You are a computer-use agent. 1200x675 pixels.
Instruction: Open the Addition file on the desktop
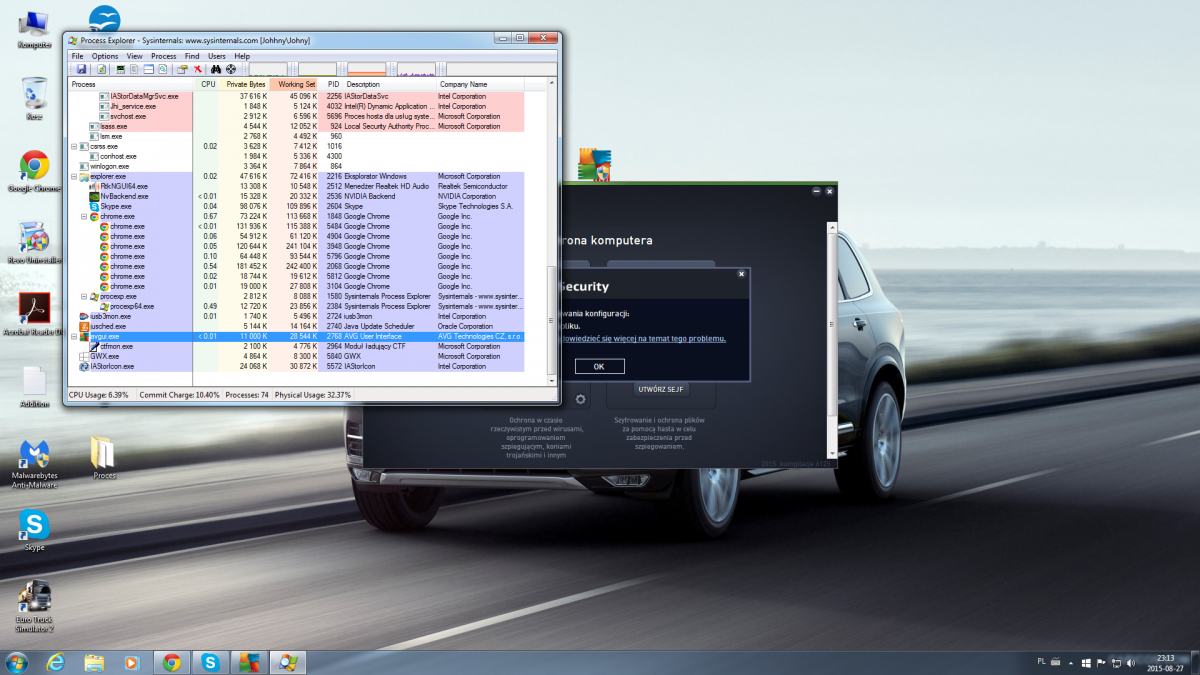click(x=34, y=387)
